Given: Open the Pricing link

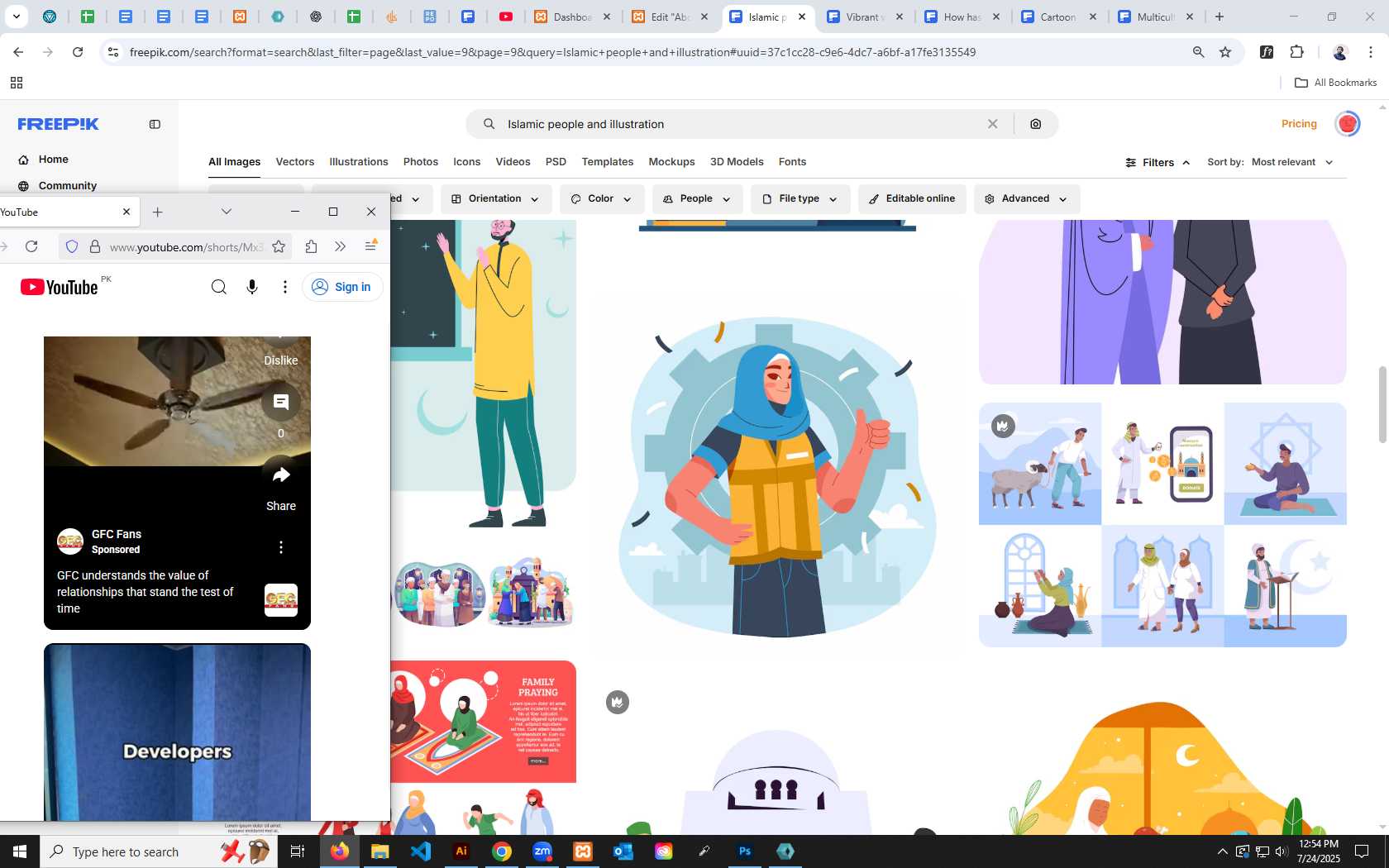Looking at the screenshot, I should tap(1298, 124).
